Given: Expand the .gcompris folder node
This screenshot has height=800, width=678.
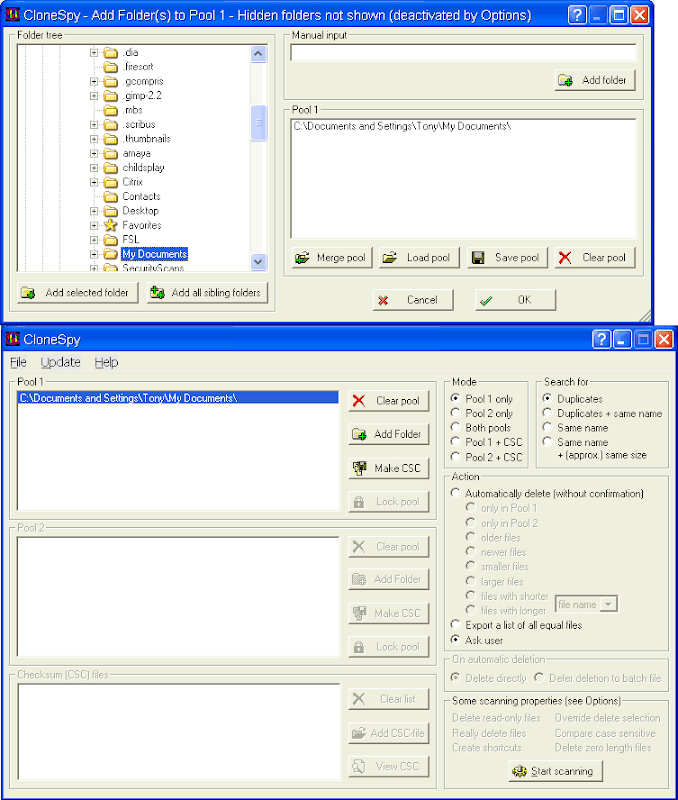Looking at the screenshot, I should pos(94,81).
